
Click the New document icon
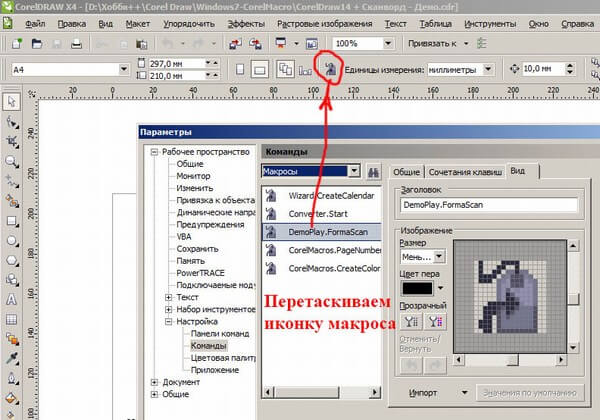(x=16, y=44)
